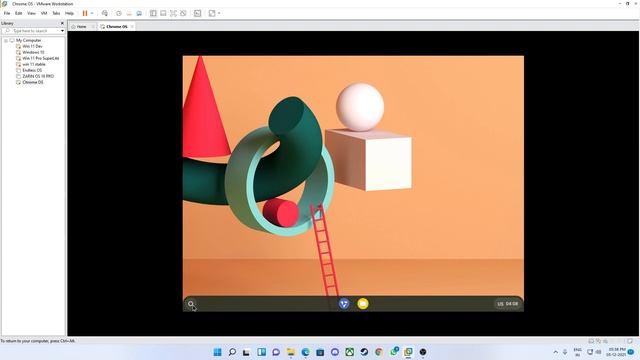Select ZARIN OS 18 PRO in library
Viewport: 640px width, 360px height.
38,76
